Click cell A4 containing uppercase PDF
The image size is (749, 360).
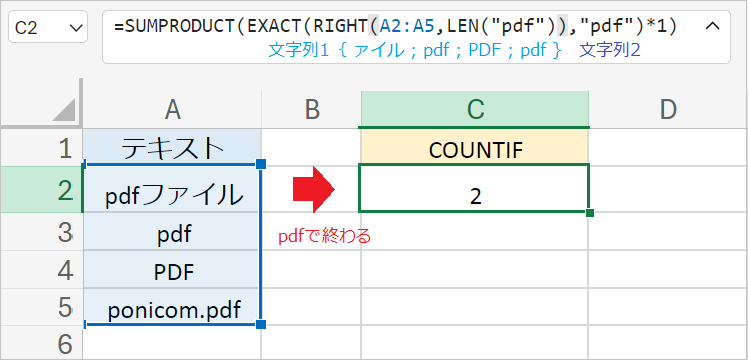coord(172,269)
